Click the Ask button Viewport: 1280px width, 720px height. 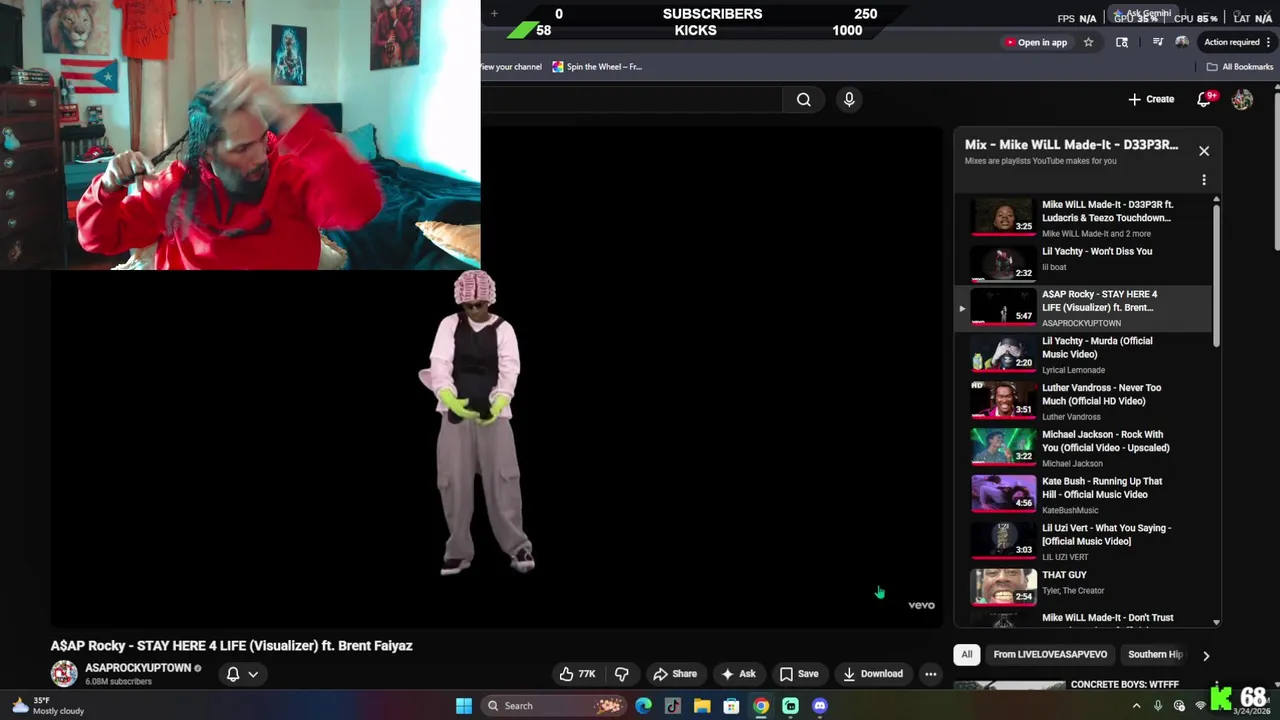click(738, 674)
